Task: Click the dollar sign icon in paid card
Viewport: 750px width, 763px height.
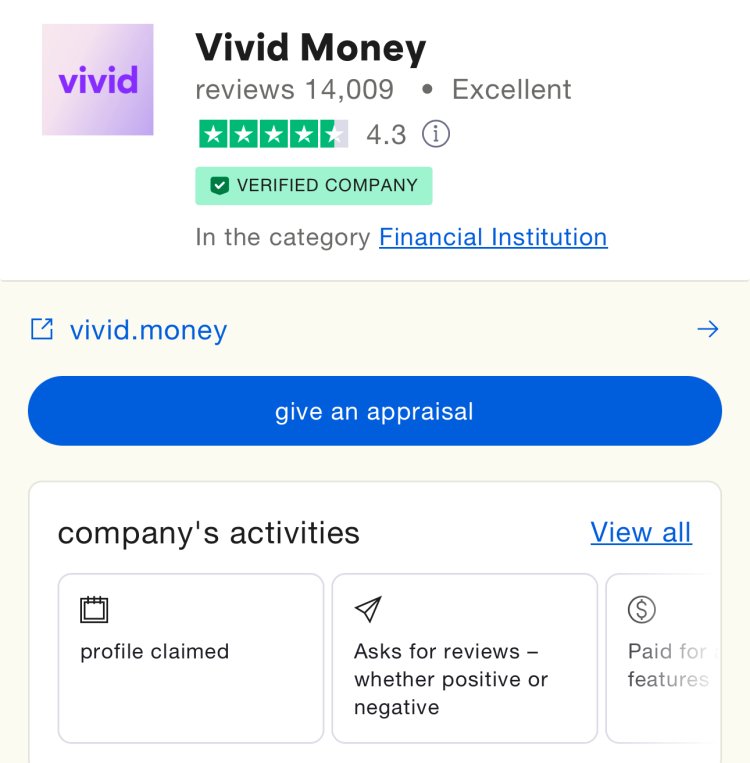Action: click(x=641, y=609)
